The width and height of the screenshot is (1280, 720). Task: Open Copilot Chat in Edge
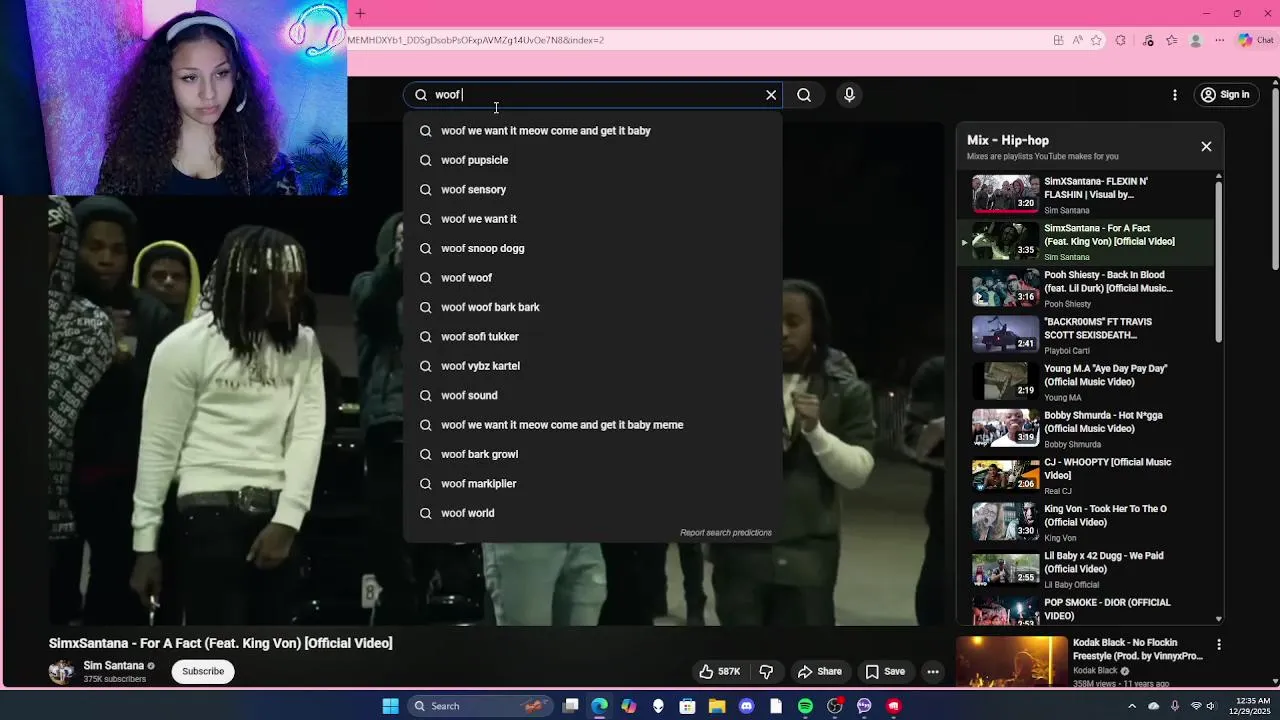click(1256, 40)
